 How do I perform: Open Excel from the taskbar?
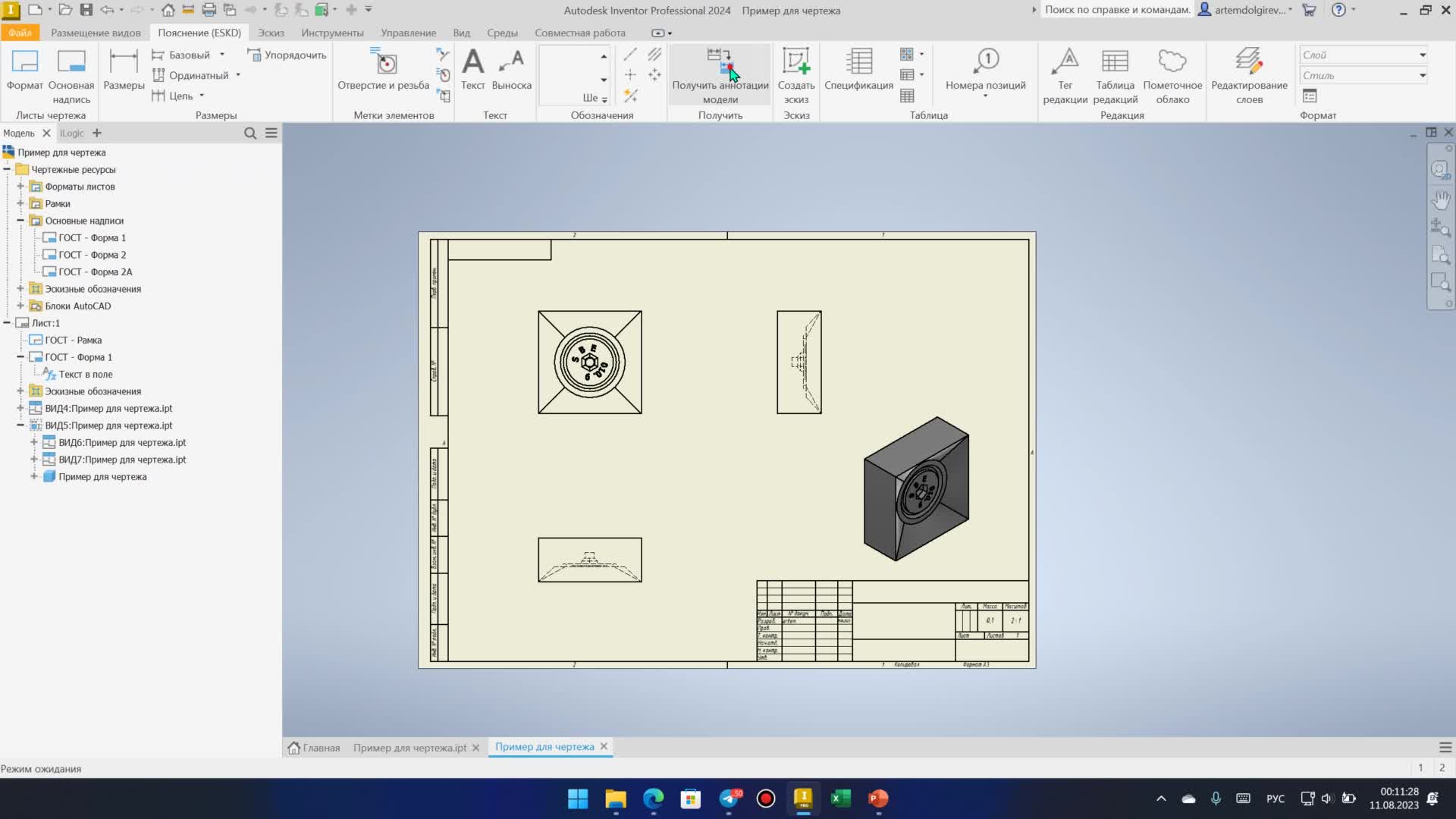coord(841,799)
